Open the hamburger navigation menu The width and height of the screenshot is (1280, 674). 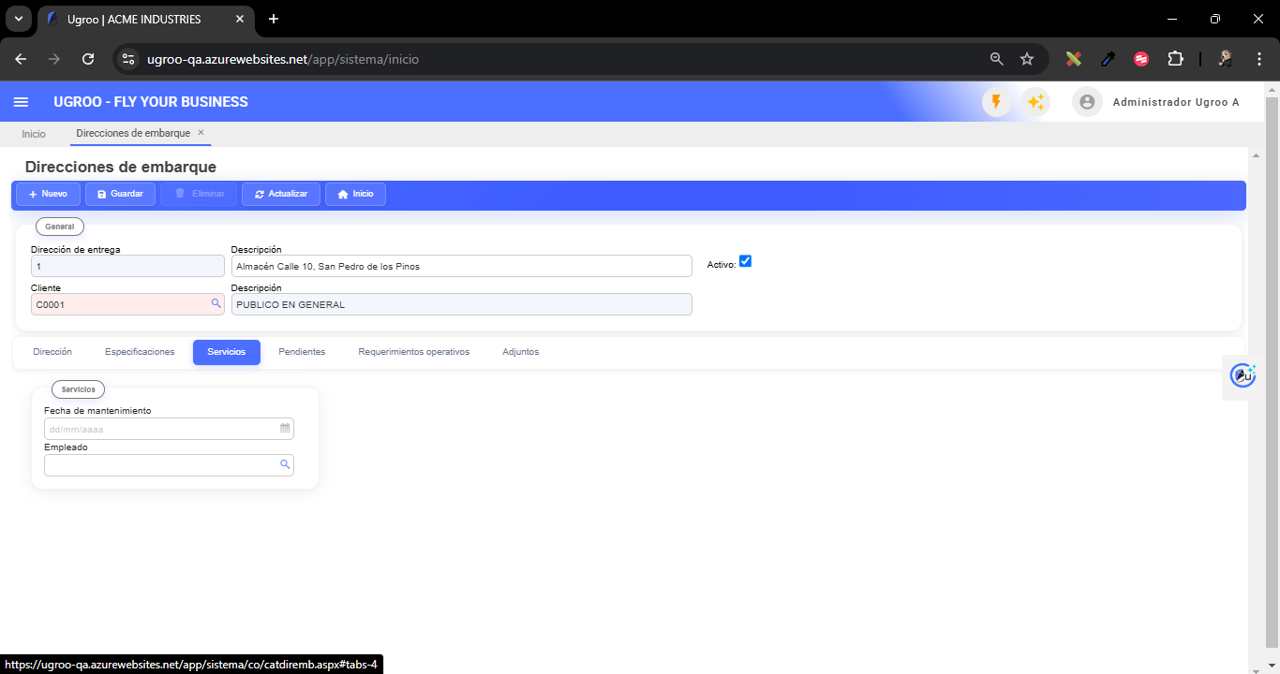click(21, 102)
